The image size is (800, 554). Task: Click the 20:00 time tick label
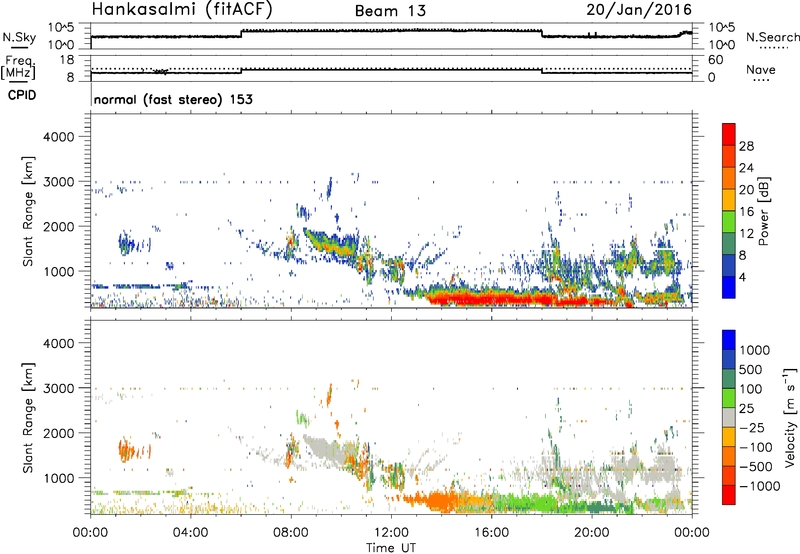592,533
